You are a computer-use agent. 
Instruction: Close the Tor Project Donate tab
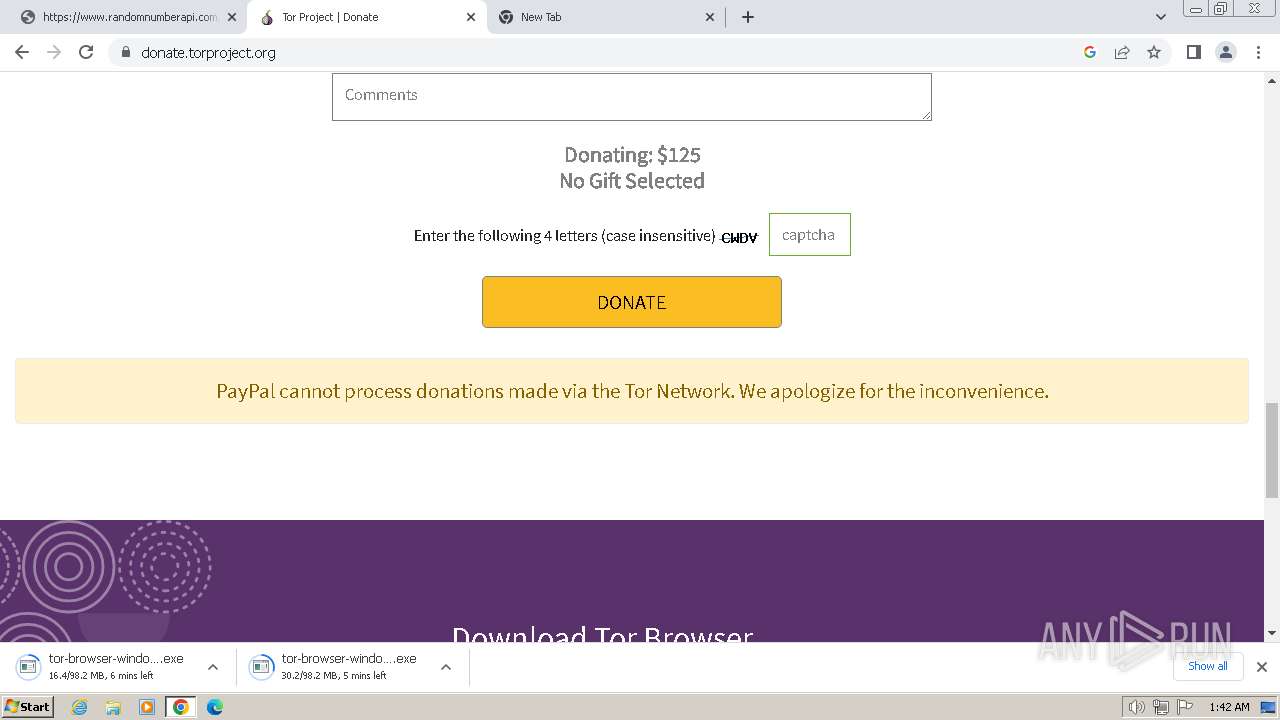[471, 17]
